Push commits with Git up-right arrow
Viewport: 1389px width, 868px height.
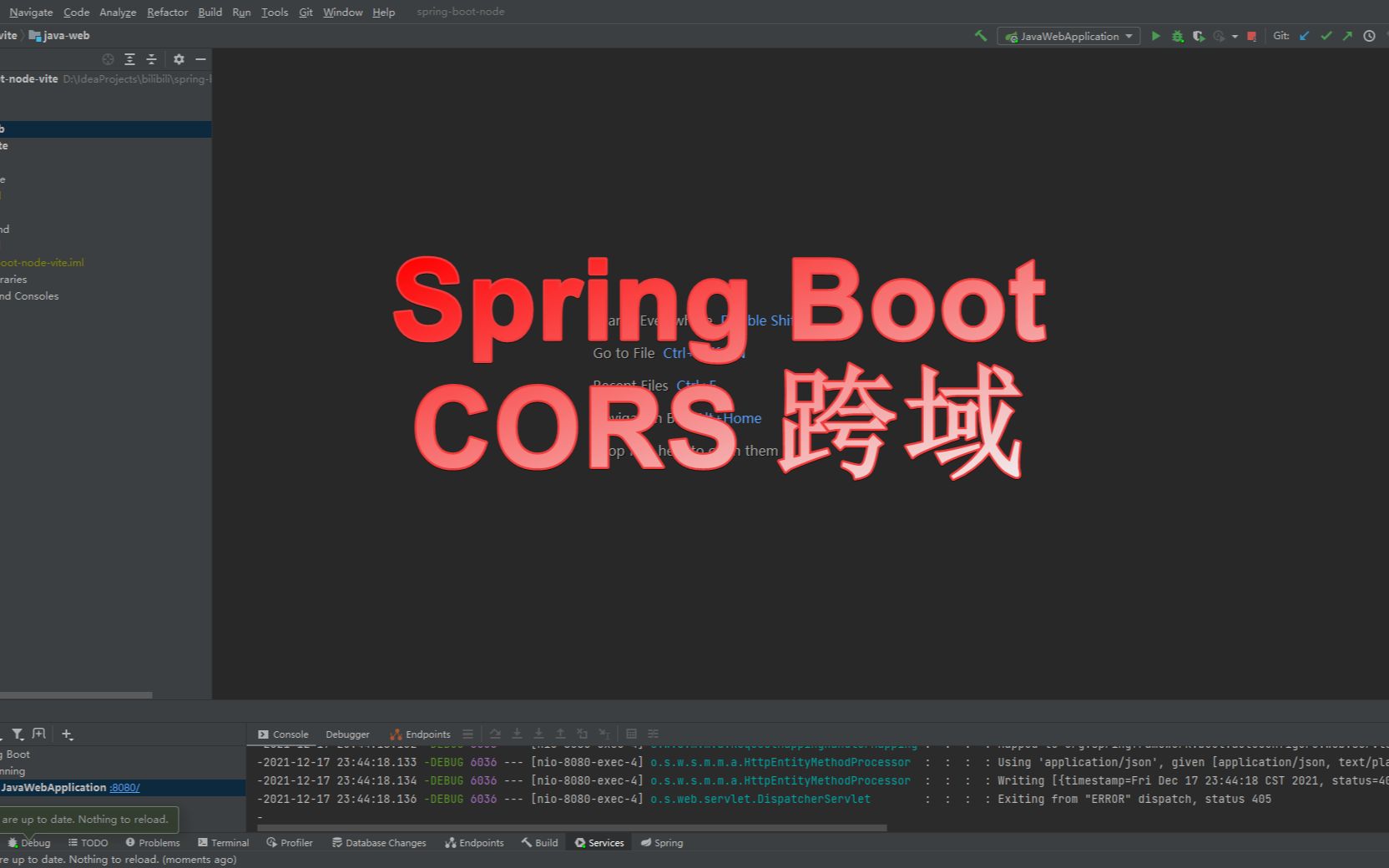(x=1347, y=36)
